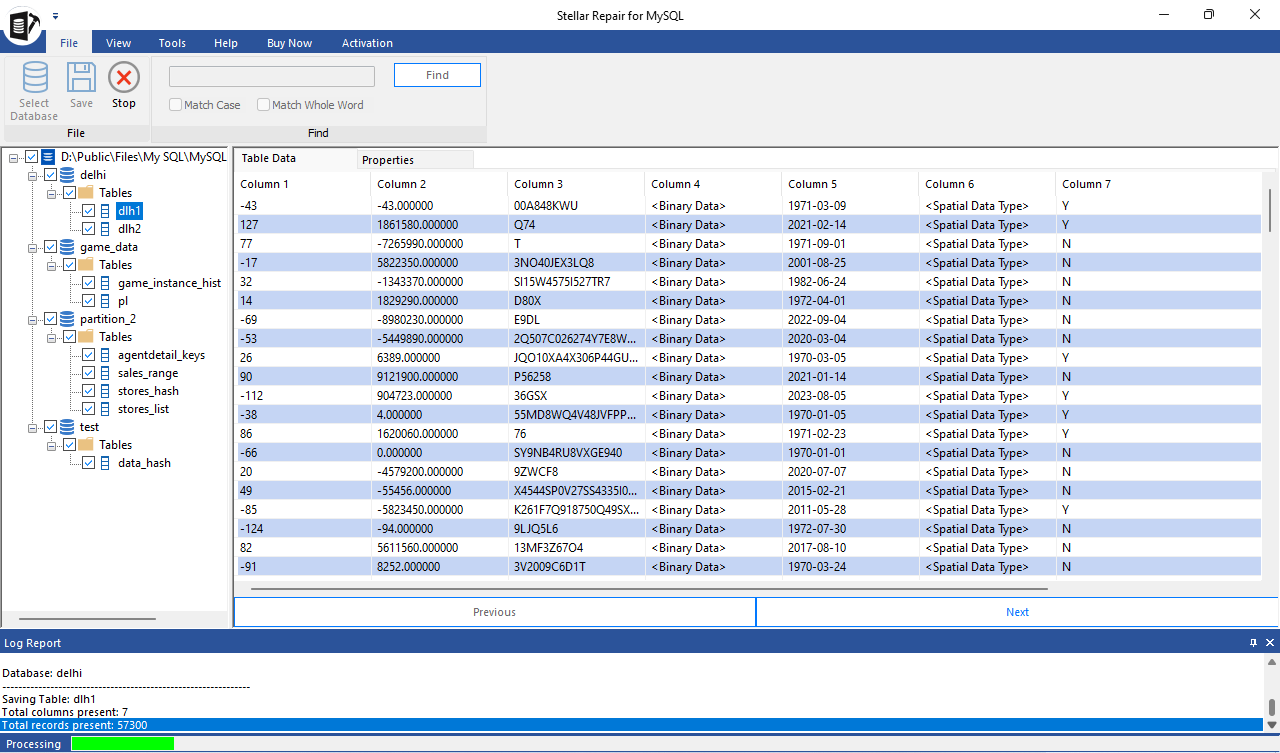Stop the current process with Stop icon
This screenshot has width=1280, height=753.
(x=124, y=77)
